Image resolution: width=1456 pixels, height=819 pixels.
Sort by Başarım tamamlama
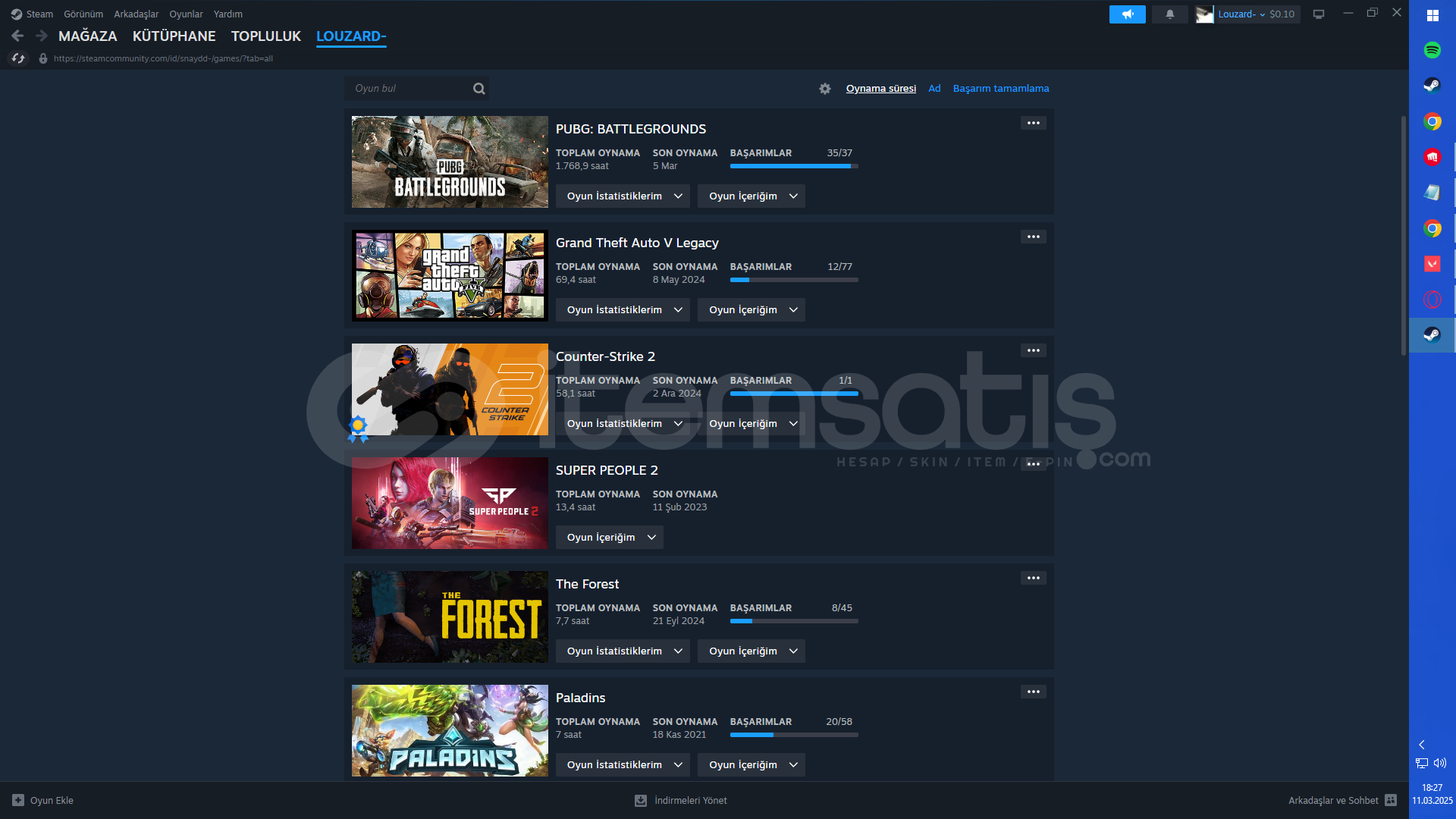click(1000, 89)
